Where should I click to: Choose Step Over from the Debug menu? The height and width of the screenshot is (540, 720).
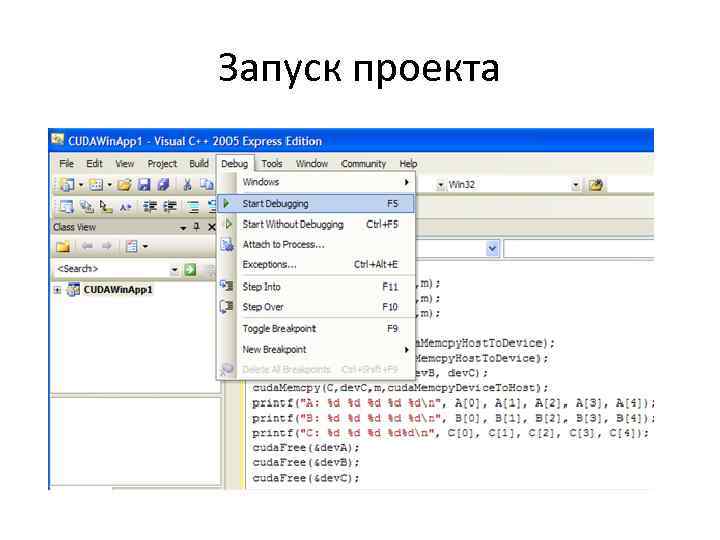click(316, 307)
